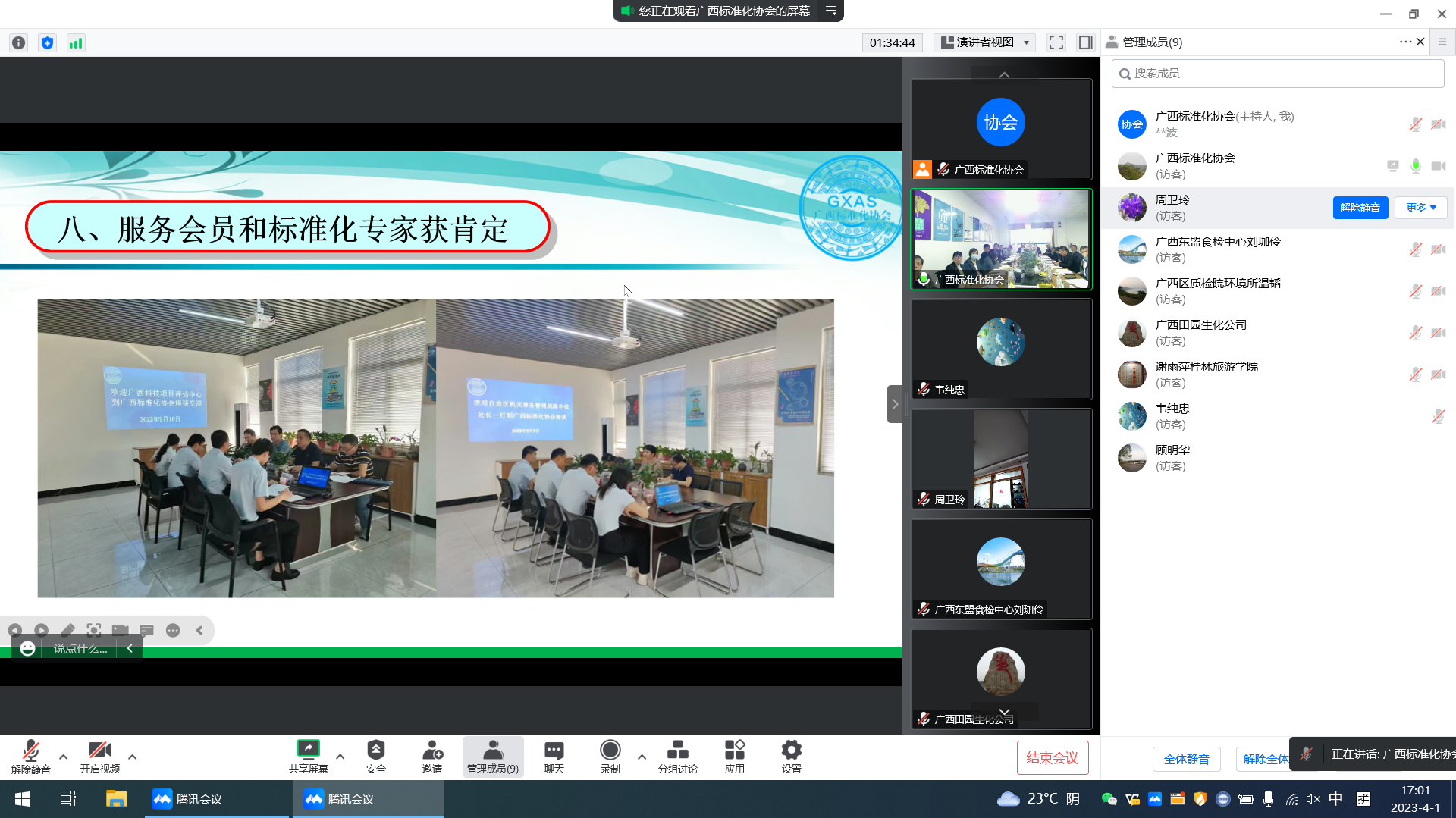Click the 说点什么 chat input

80,649
